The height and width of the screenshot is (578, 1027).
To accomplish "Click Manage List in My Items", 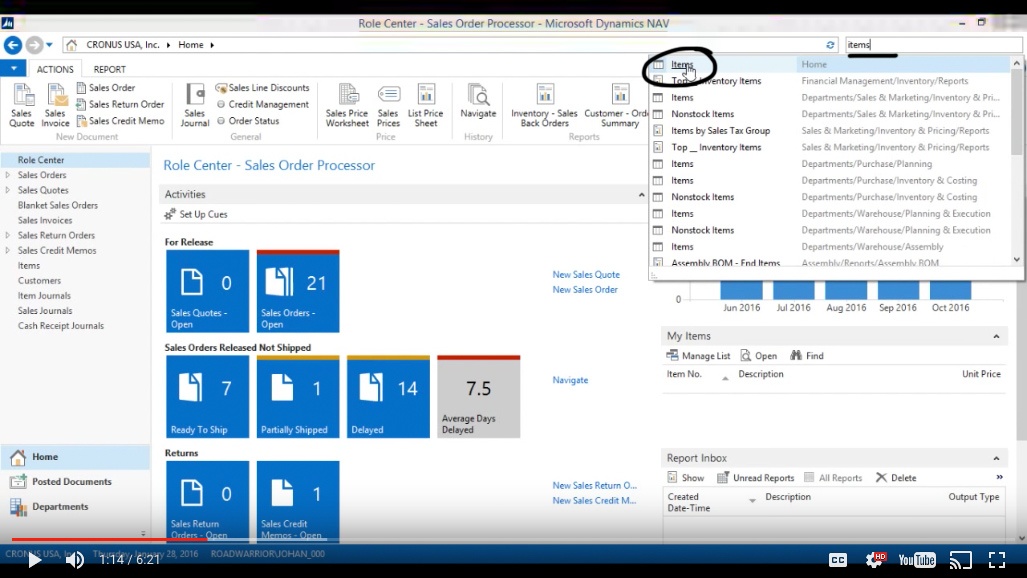I will pos(698,356).
